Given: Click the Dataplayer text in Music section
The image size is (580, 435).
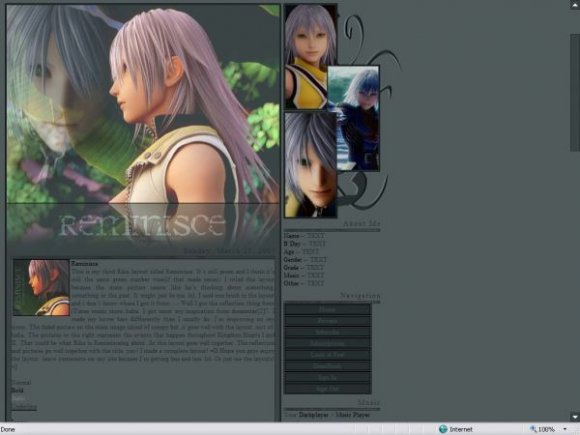Looking at the screenshot, I should (314, 415).
